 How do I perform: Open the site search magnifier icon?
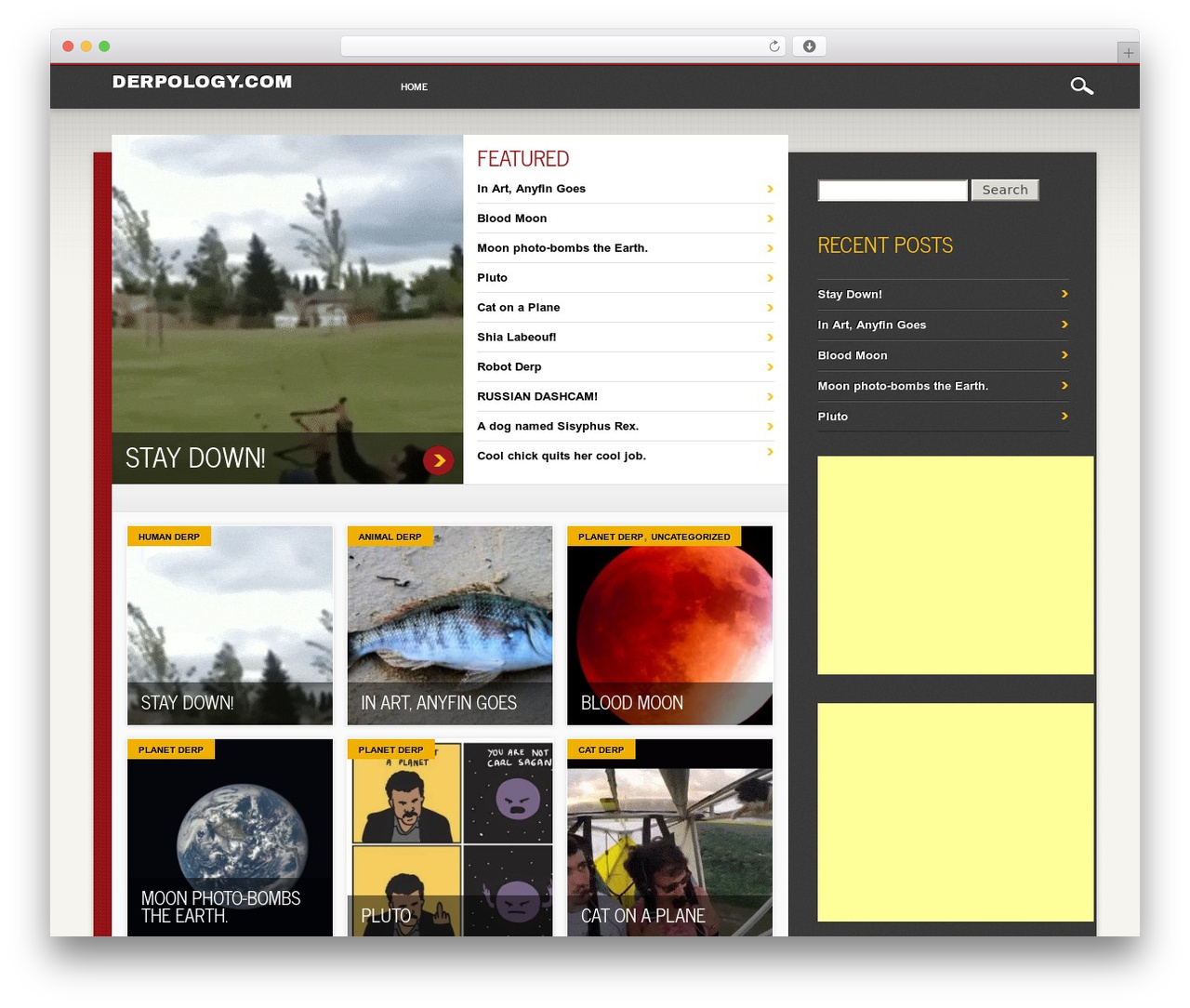tap(1081, 86)
